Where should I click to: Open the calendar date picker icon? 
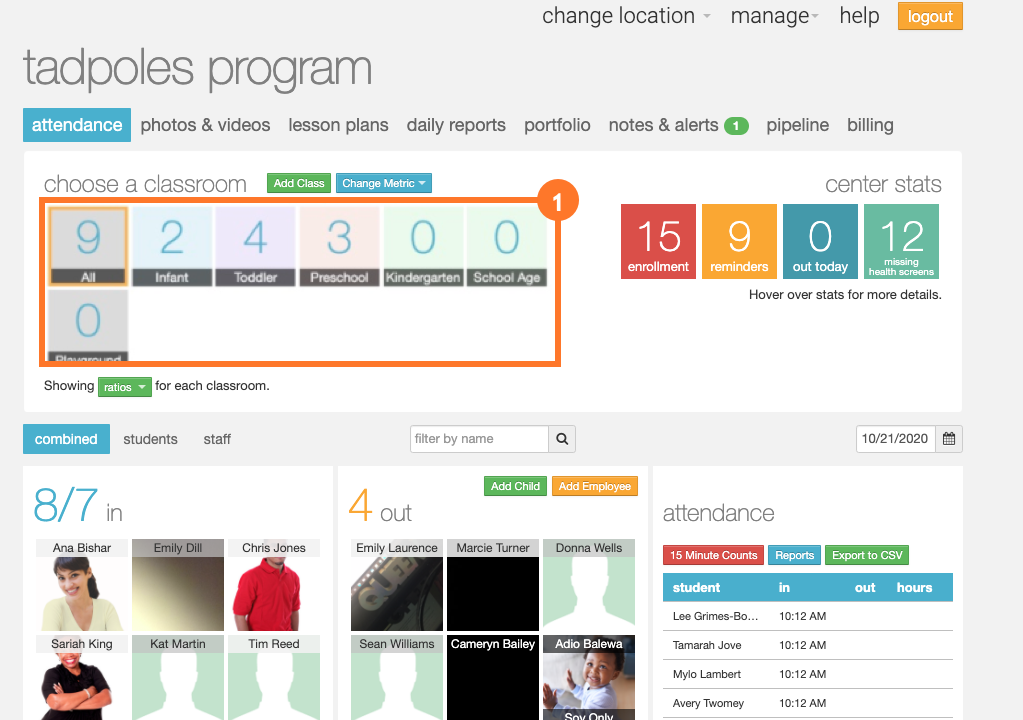(949, 439)
